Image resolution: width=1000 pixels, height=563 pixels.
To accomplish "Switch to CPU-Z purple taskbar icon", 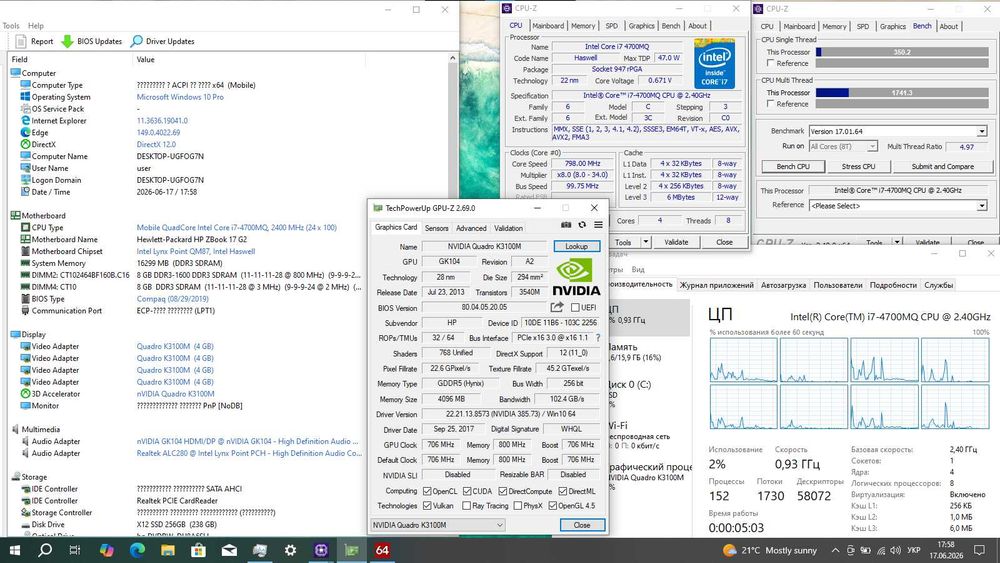I will pos(321,550).
